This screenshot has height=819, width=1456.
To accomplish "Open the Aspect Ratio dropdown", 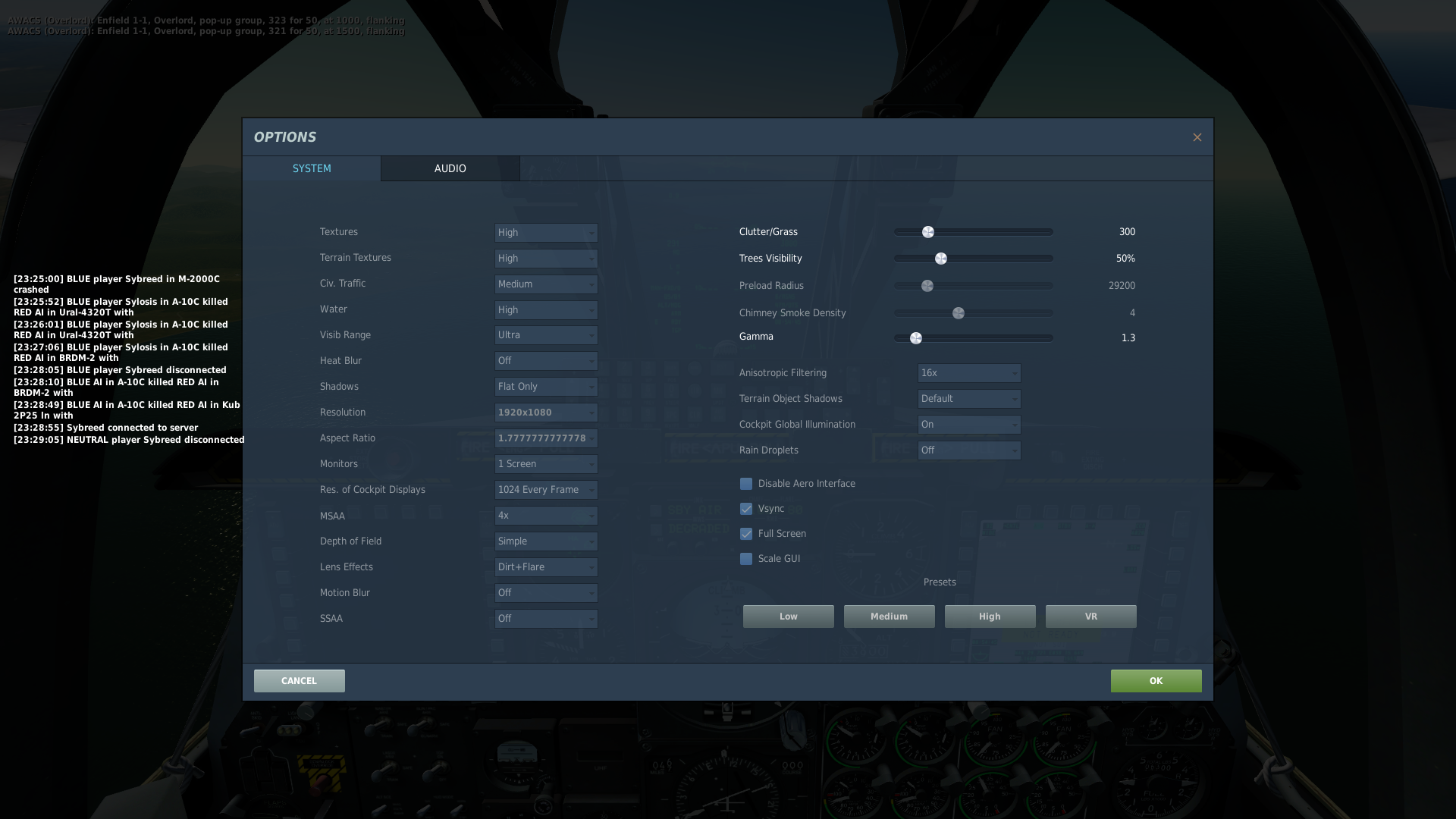I will point(546,438).
